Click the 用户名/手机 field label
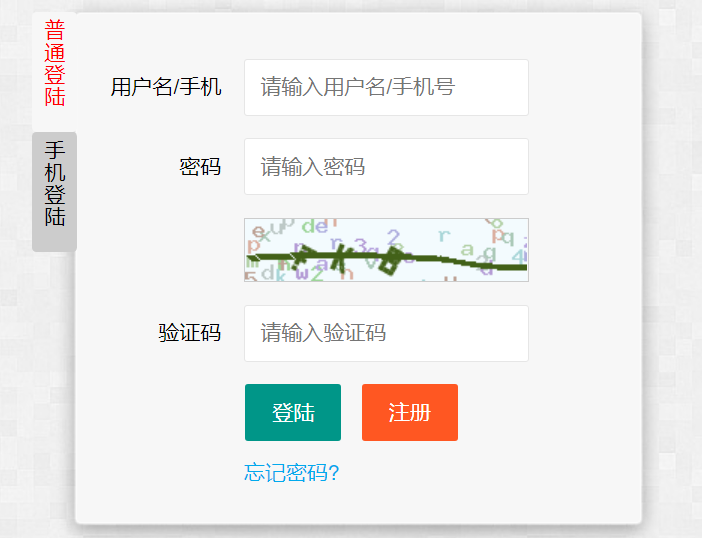Image resolution: width=702 pixels, height=538 pixels. coord(166,87)
